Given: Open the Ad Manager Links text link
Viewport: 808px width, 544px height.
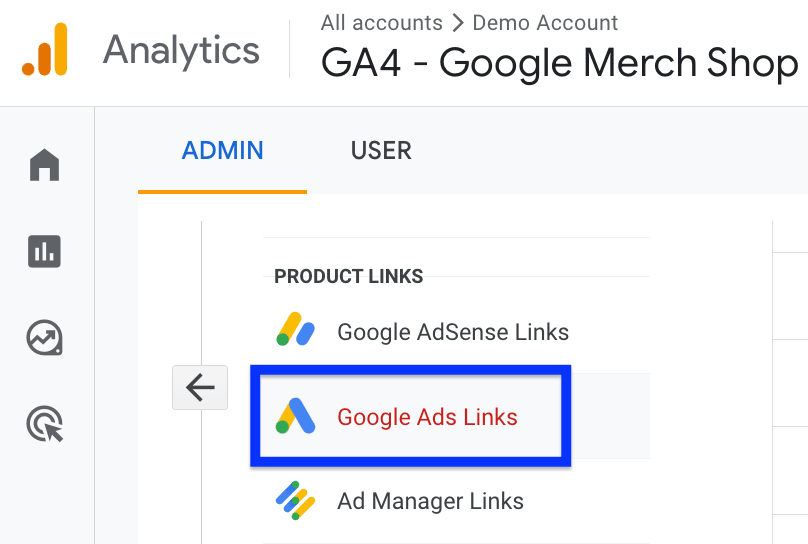Looking at the screenshot, I should point(430,501).
